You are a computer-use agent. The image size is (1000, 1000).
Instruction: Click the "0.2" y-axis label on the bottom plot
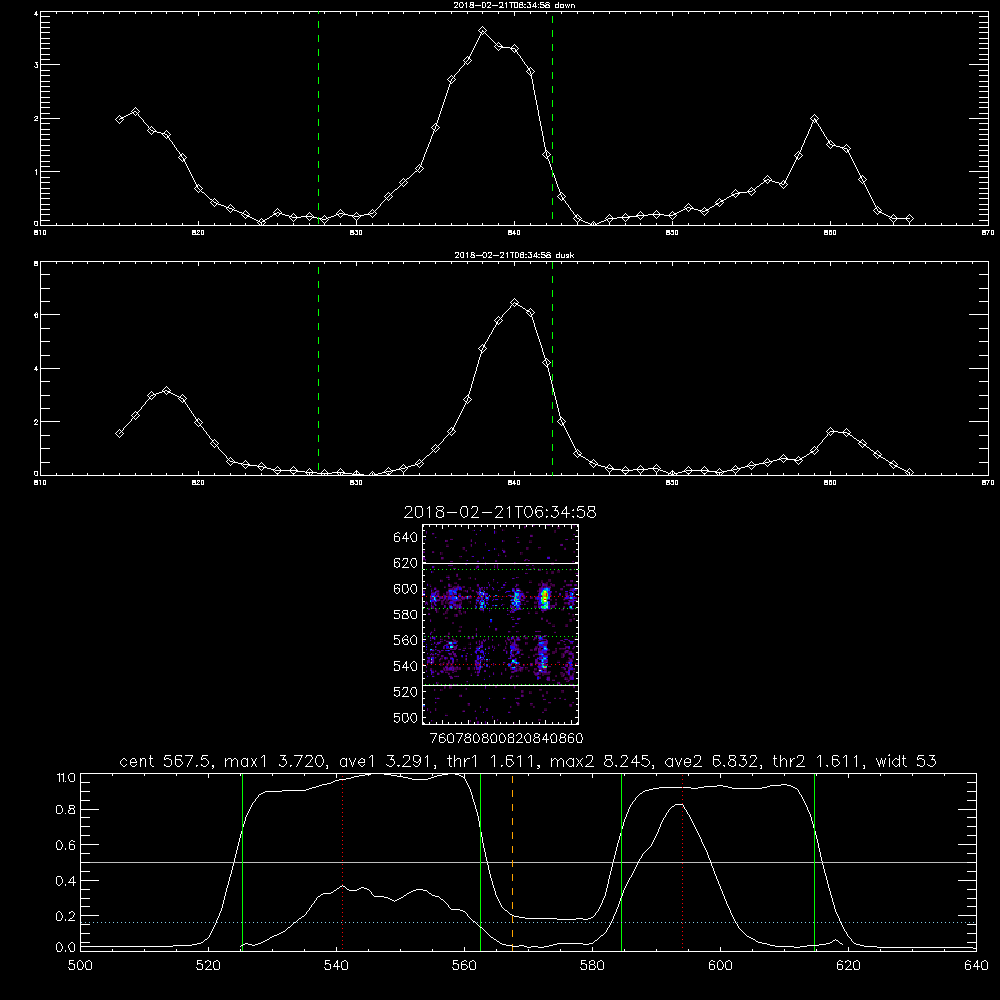coord(66,916)
